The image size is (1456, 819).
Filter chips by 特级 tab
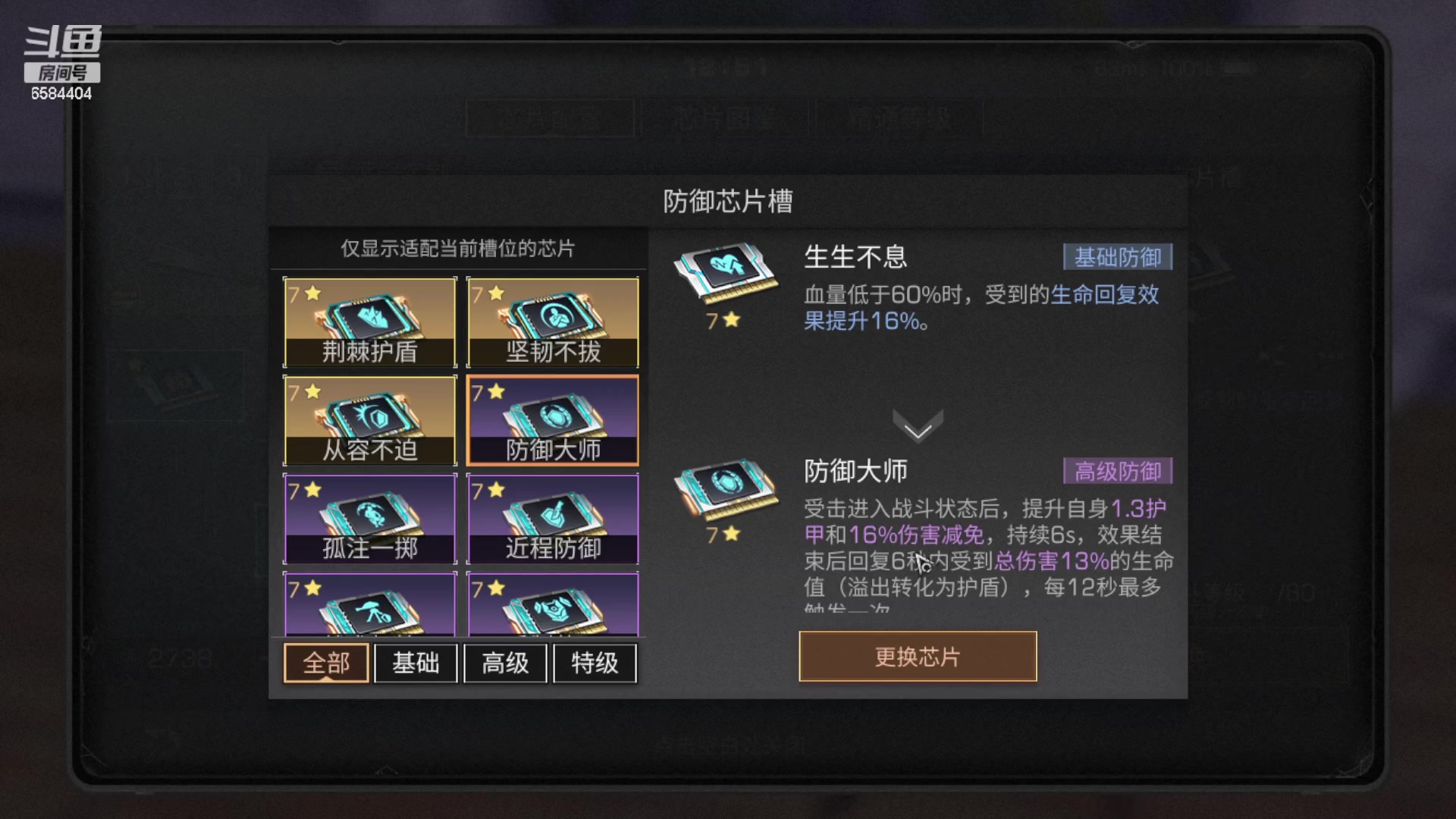pyautogui.click(x=595, y=664)
